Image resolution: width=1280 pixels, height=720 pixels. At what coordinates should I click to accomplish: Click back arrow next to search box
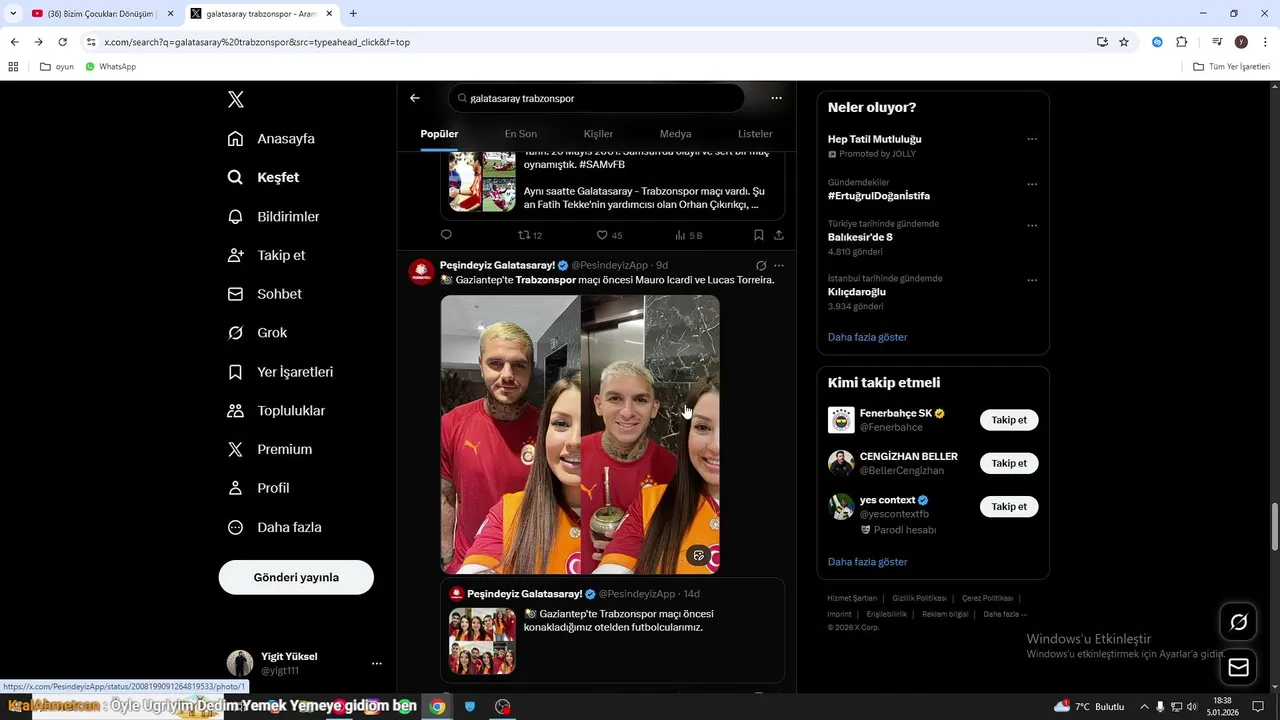tap(415, 98)
